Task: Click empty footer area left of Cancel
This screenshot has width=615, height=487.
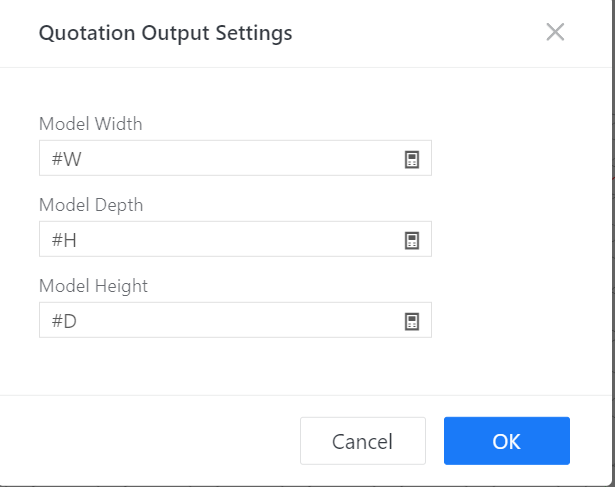Action: point(150,441)
